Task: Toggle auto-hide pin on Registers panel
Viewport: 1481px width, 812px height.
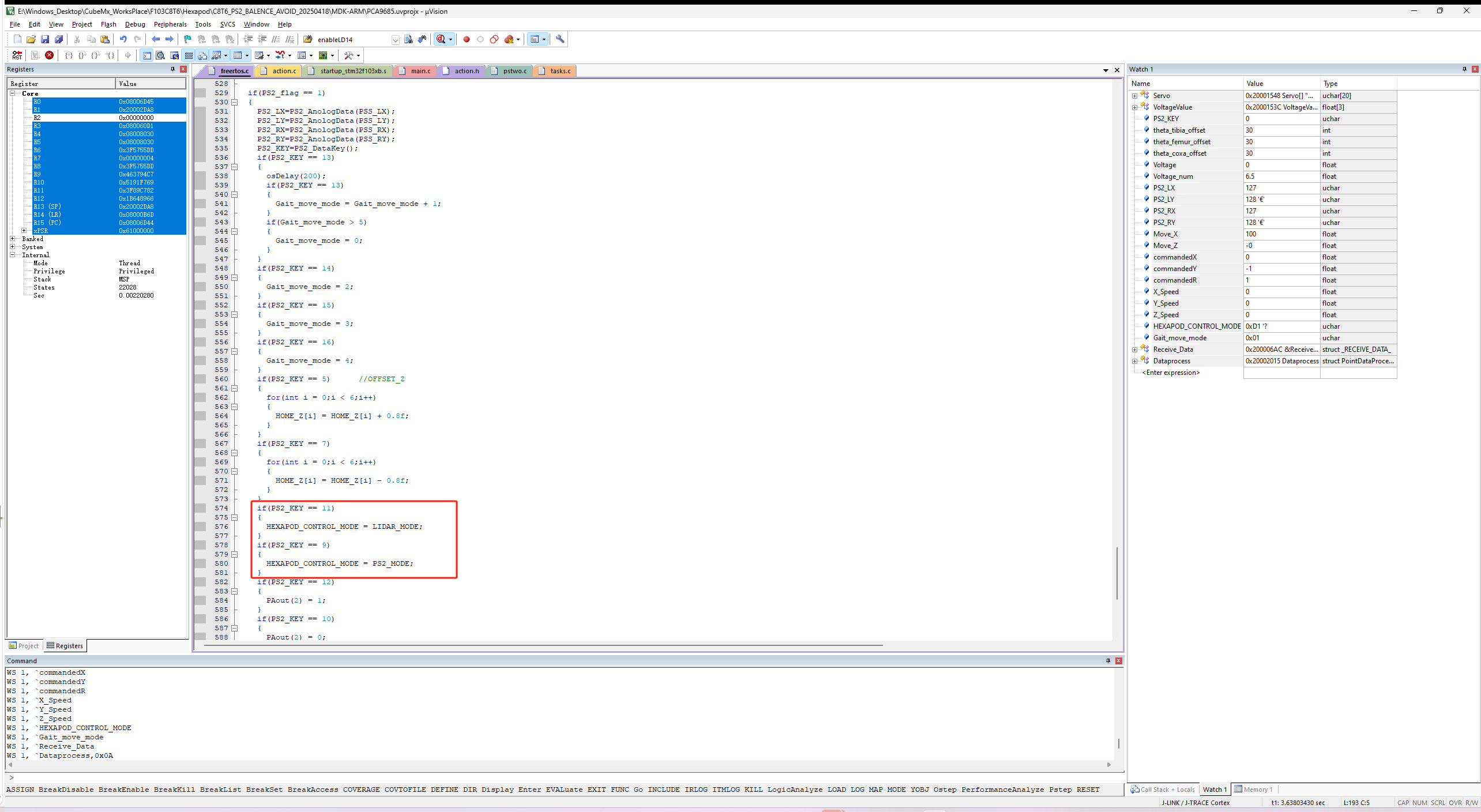Action: (172, 69)
